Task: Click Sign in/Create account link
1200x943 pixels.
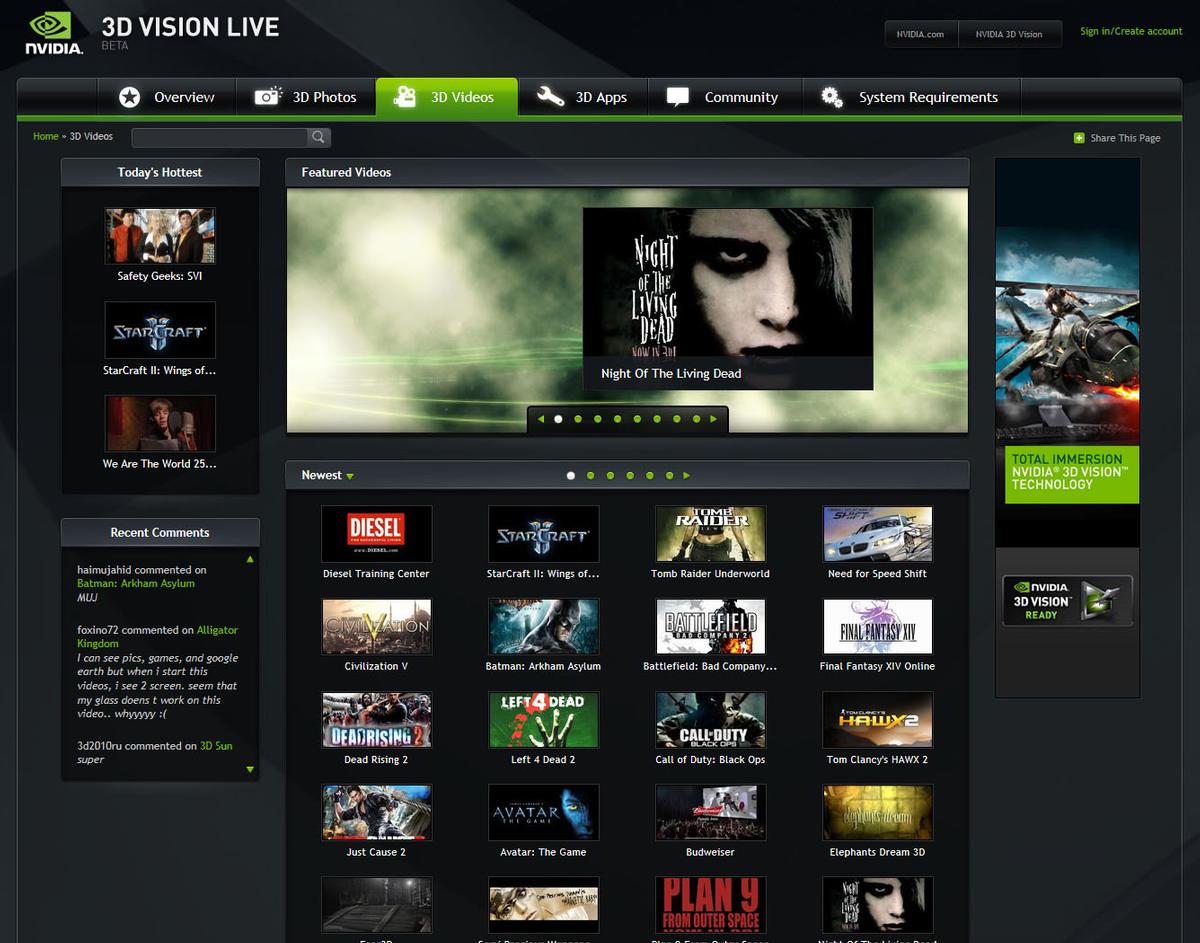Action: [x=1131, y=31]
